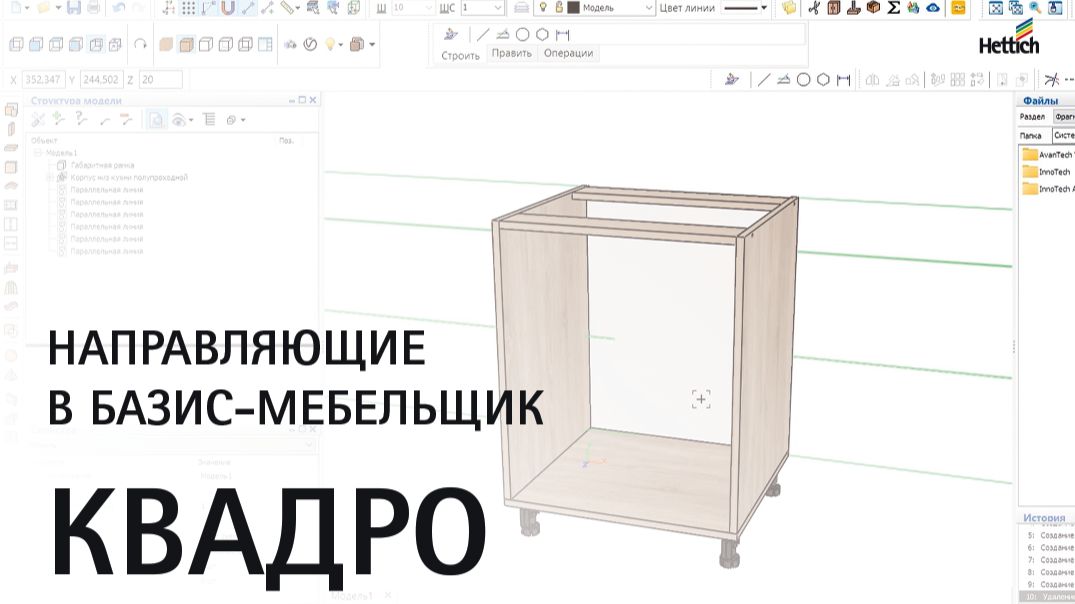
Task: Expand Корпус низ кухни полупроходной node
Action: pos(49,178)
